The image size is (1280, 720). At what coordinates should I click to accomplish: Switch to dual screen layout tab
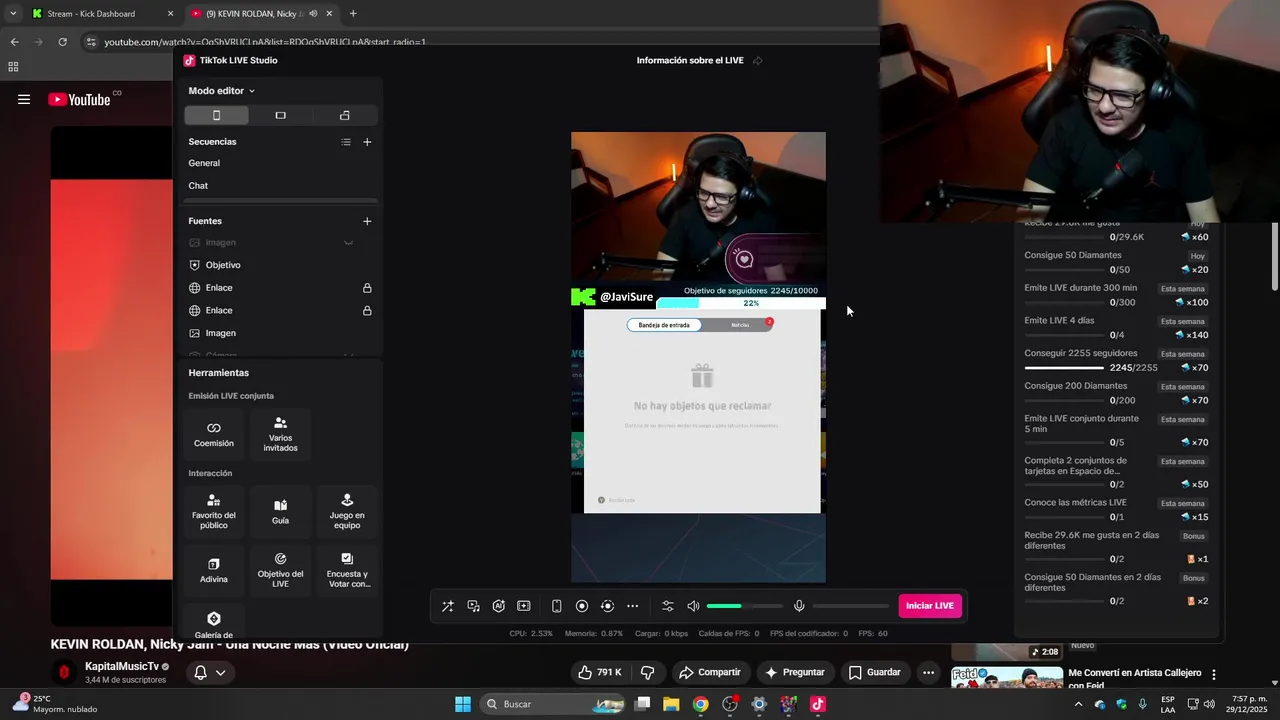click(x=345, y=115)
